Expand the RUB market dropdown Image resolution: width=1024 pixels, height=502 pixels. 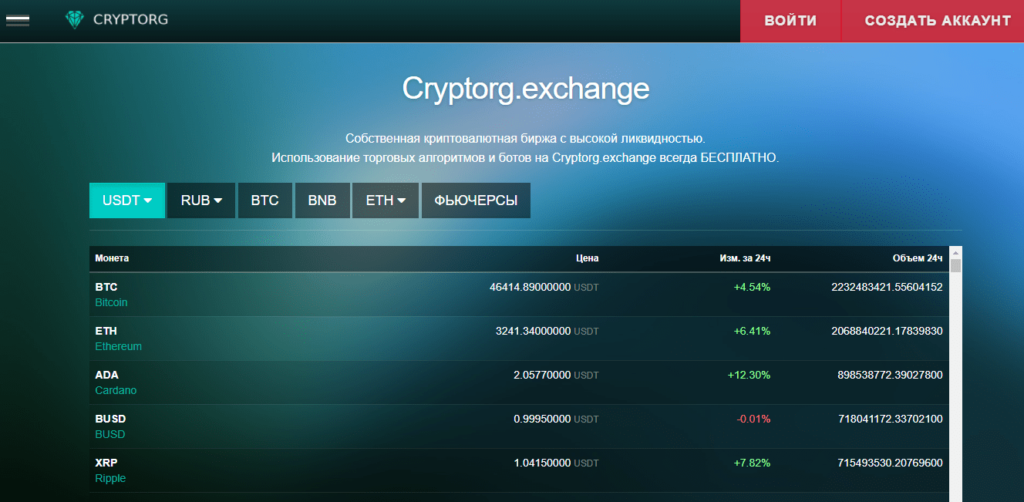coord(201,200)
